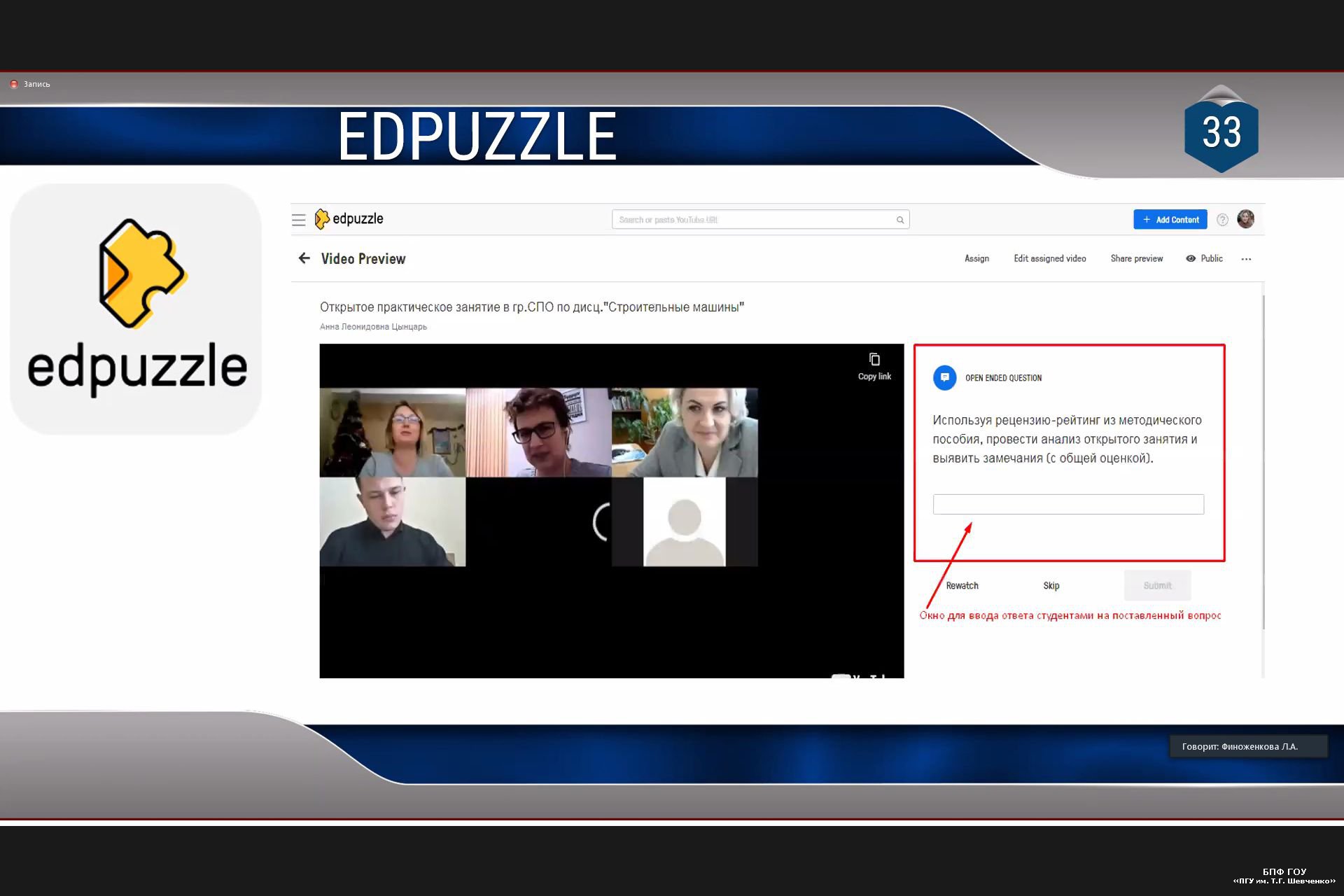Go back using the Video Preview arrow
Viewport: 1344px width, 896px height.
tap(304, 258)
